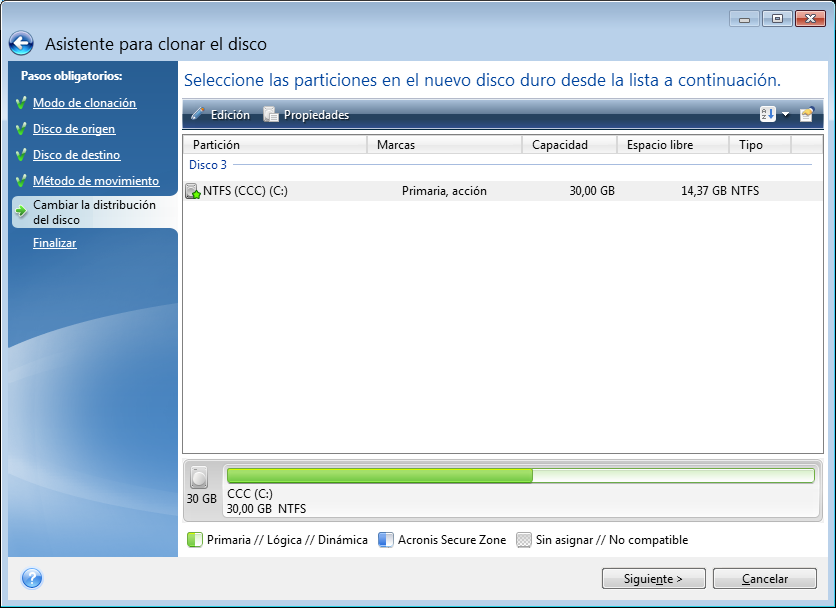Go to Disco de destino step

pos(76,155)
